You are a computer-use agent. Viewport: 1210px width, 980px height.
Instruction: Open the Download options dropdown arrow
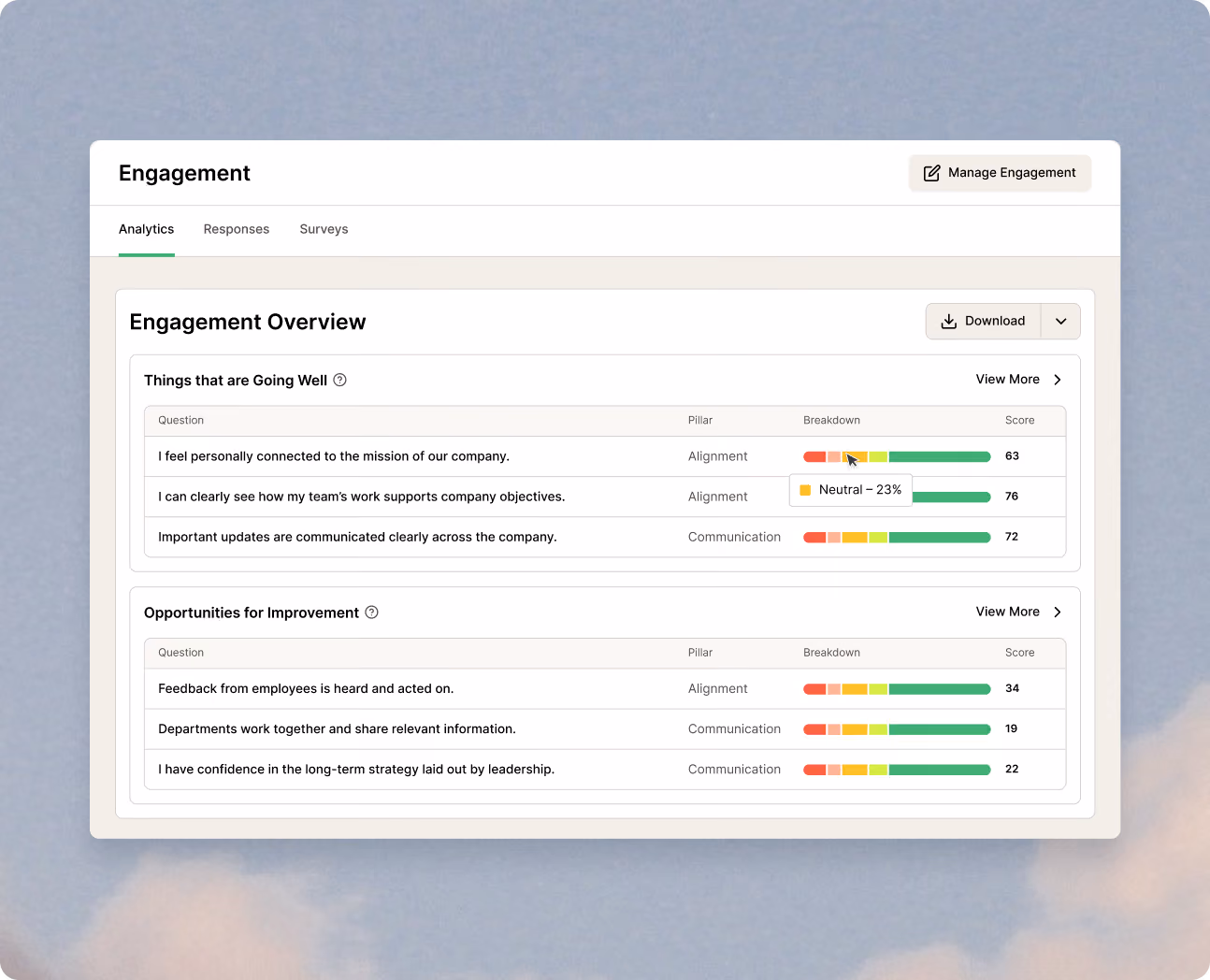pyautogui.click(x=1060, y=321)
